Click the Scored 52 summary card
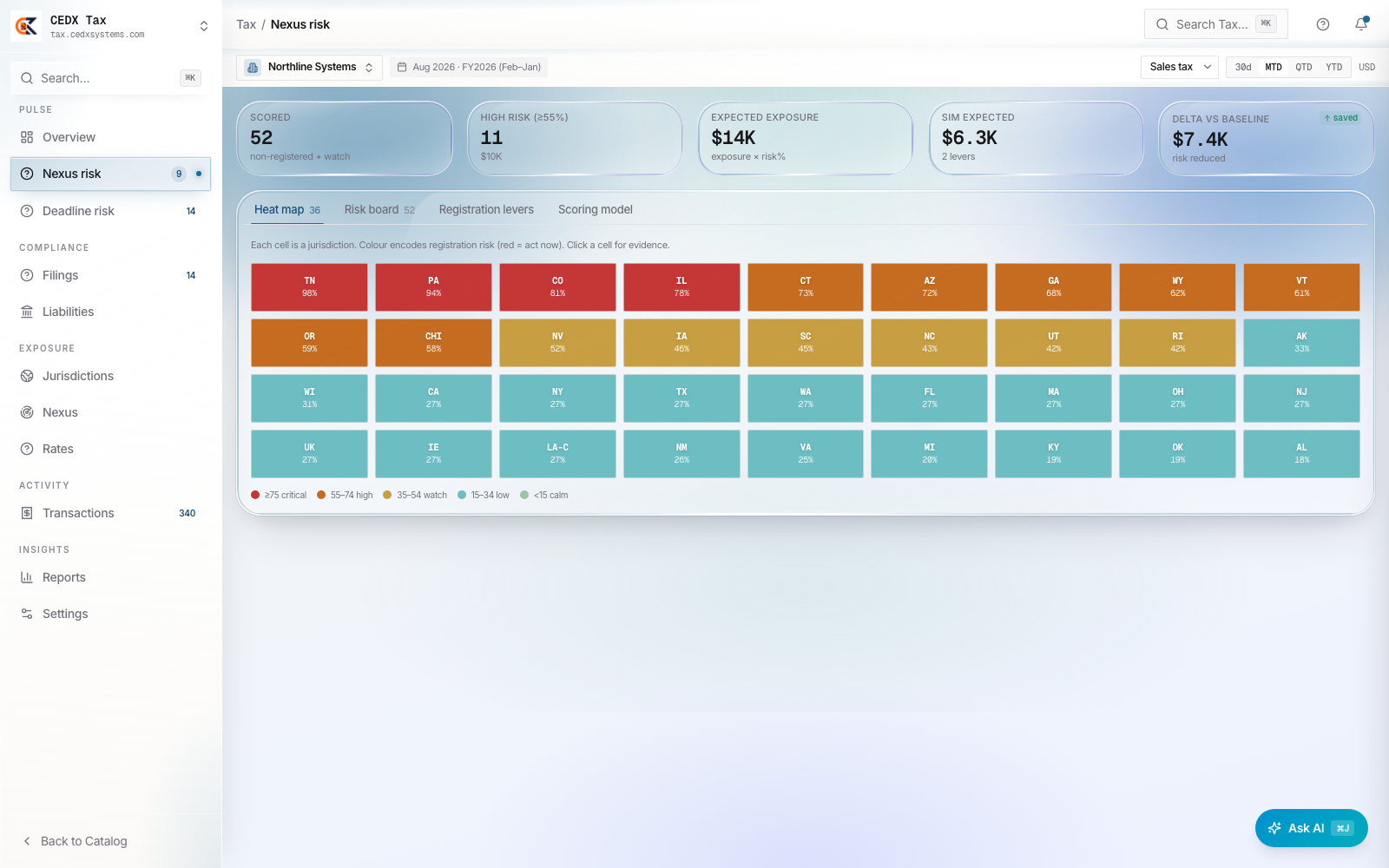1389x868 pixels. 345,138
